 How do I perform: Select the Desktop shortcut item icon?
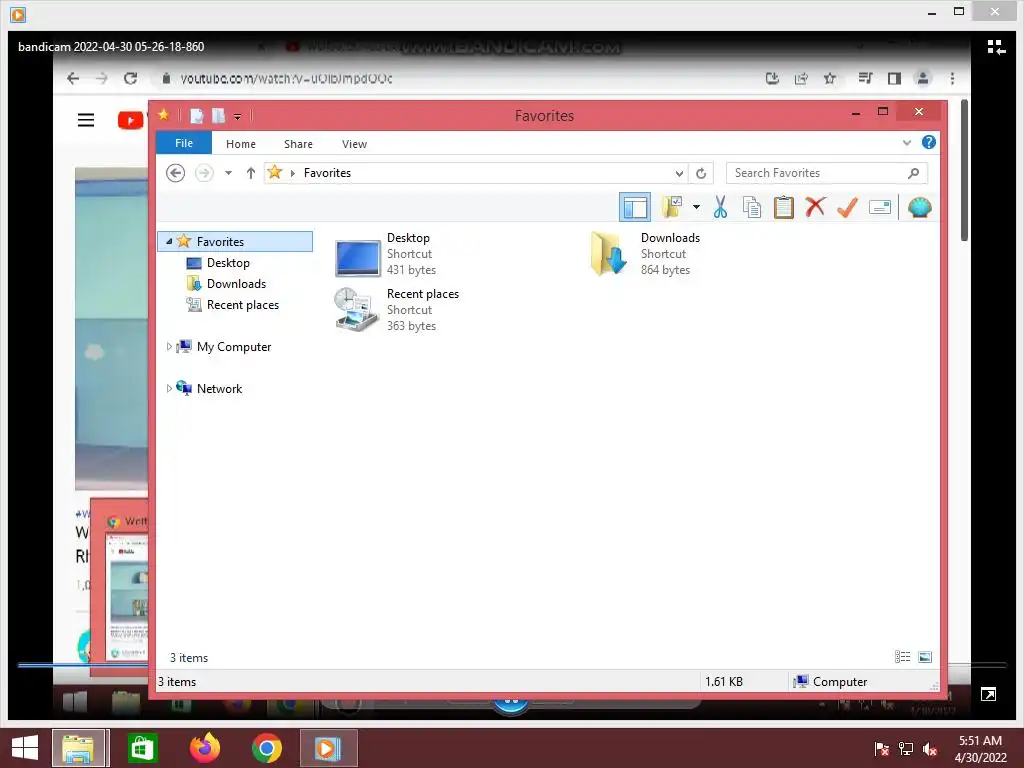pyautogui.click(x=357, y=257)
